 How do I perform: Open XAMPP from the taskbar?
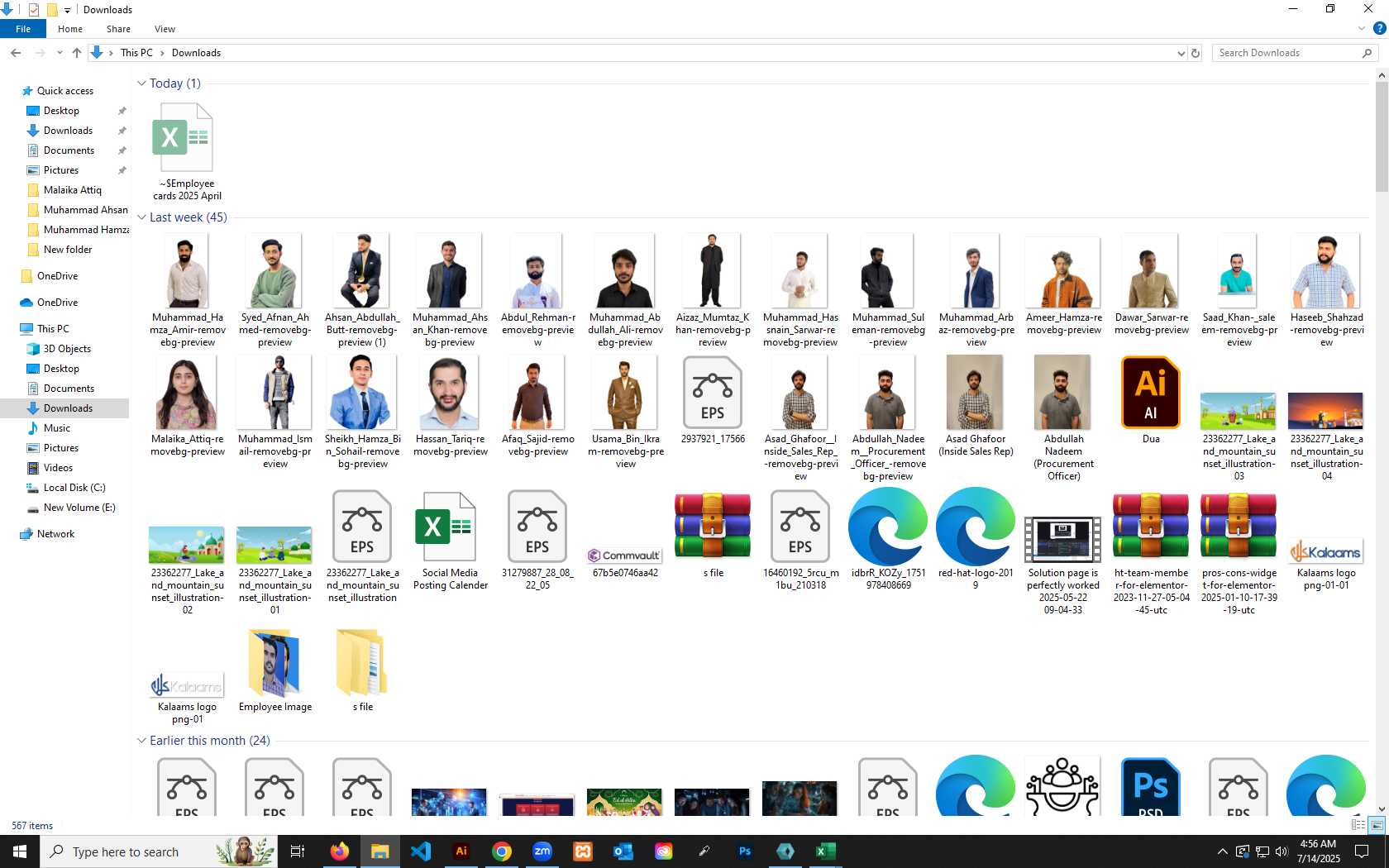pos(583,851)
